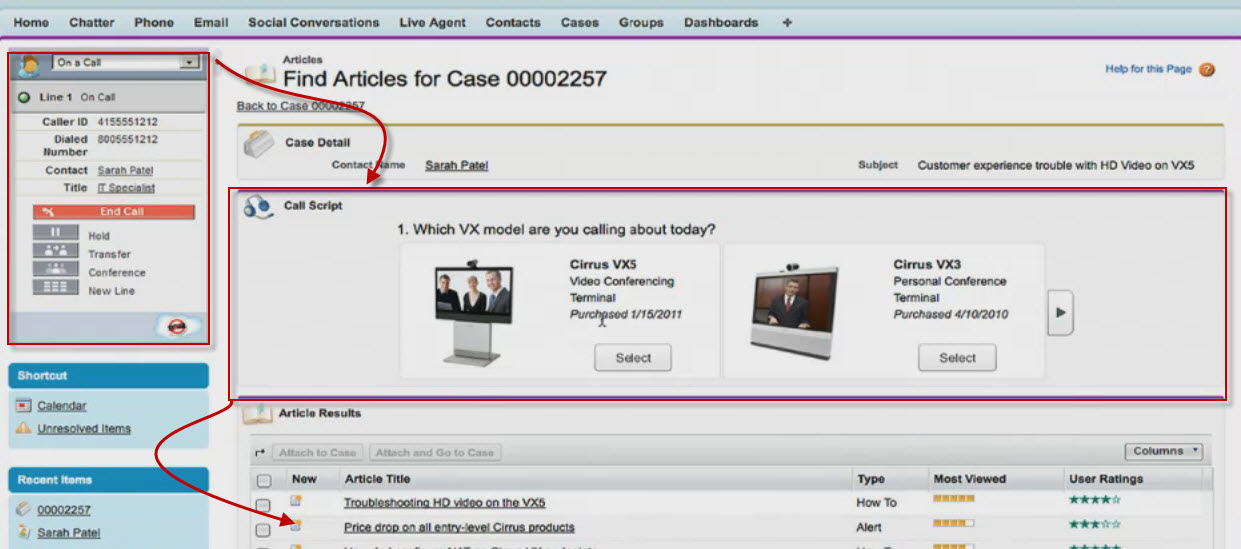This screenshot has width=1241, height=549.
Task: Click the Attach to Case button
Action: tap(317, 452)
